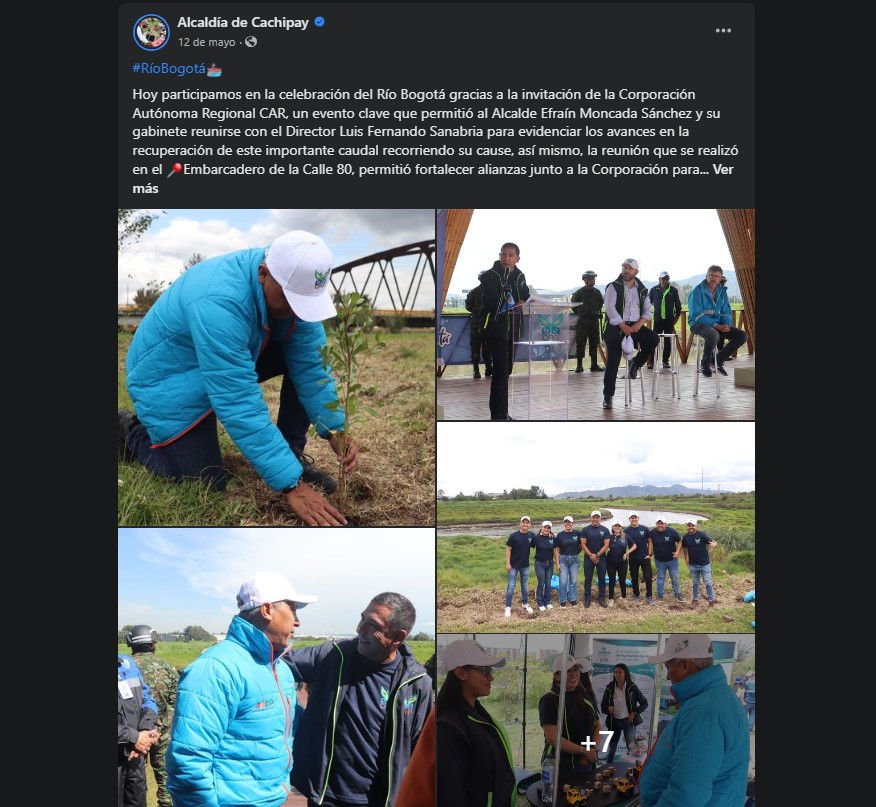Viewport: 876px width, 807px height.
Task: Open the +7 more photos overlay
Action: click(596, 720)
